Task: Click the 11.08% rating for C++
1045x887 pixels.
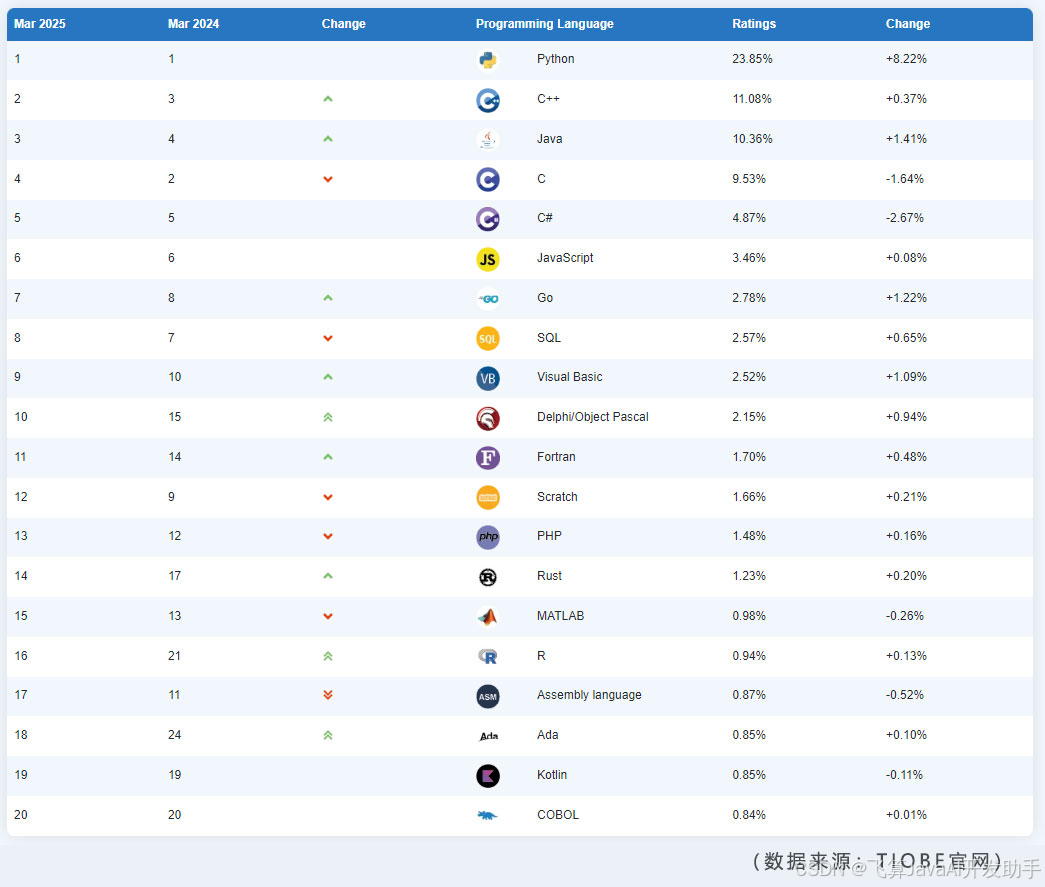Action: (752, 99)
